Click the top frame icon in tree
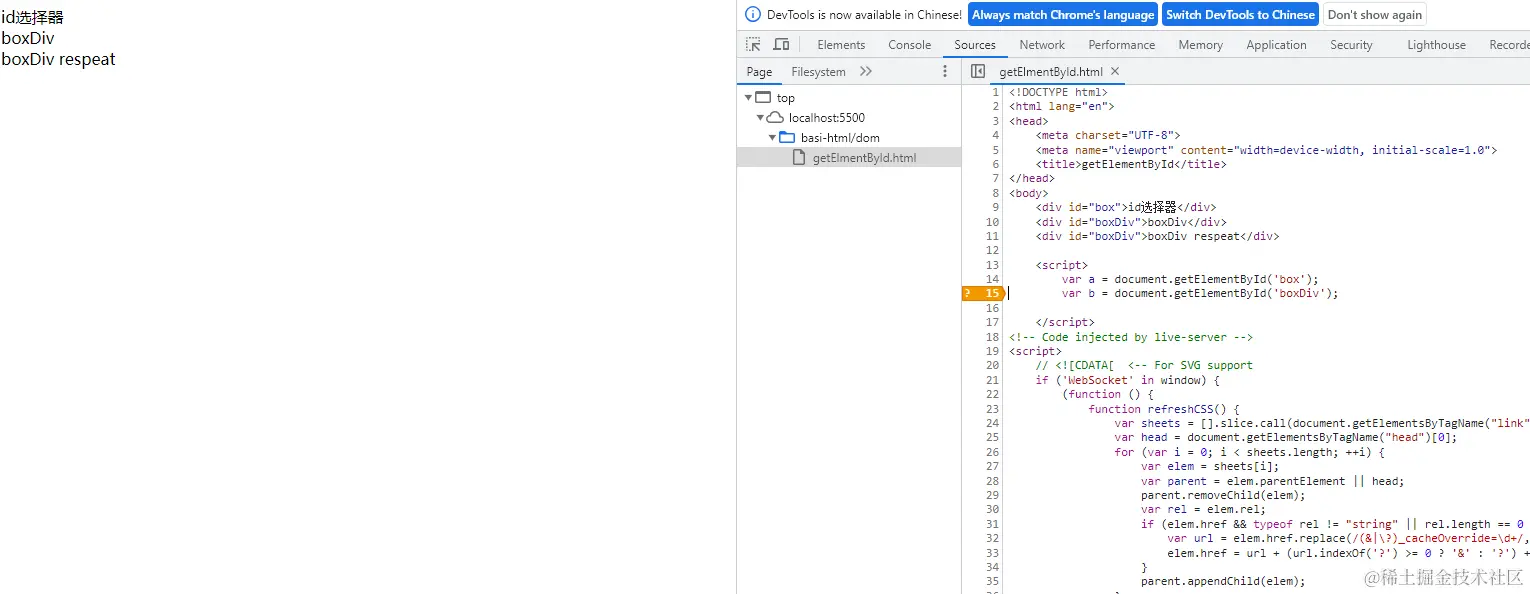Image resolution: width=1530 pixels, height=594 pixels. tap(763, 98)
